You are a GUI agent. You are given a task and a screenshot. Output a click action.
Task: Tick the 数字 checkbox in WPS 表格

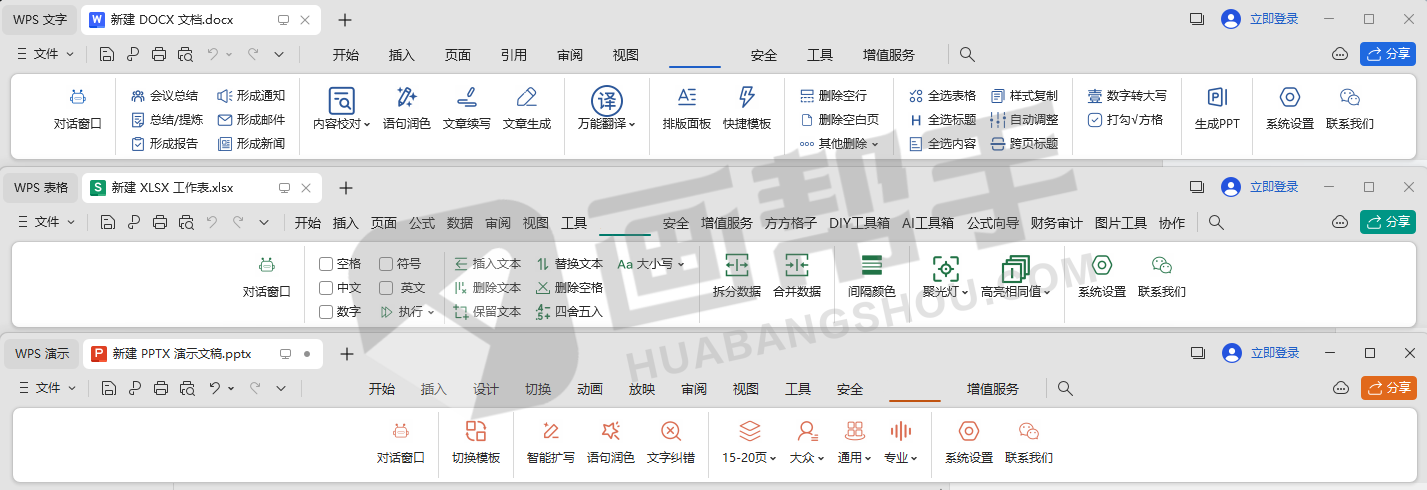tap(326, 312)
